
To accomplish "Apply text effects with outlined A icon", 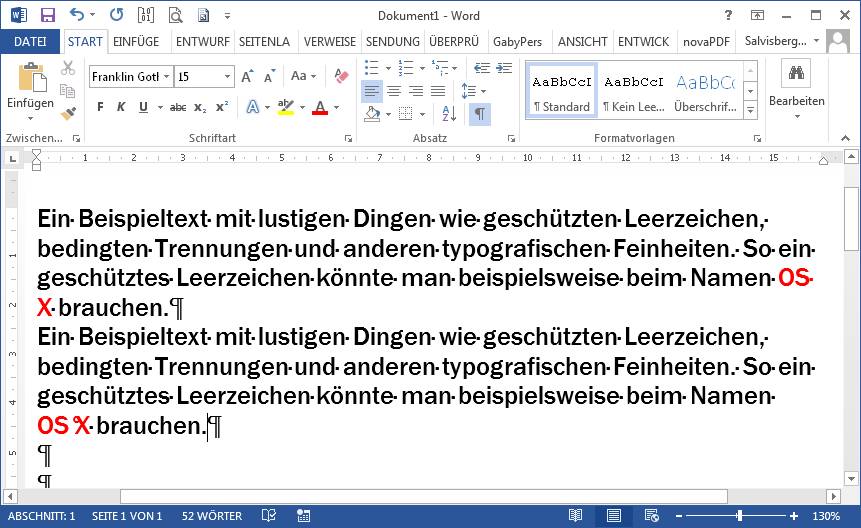I will [x=253, y=107].
